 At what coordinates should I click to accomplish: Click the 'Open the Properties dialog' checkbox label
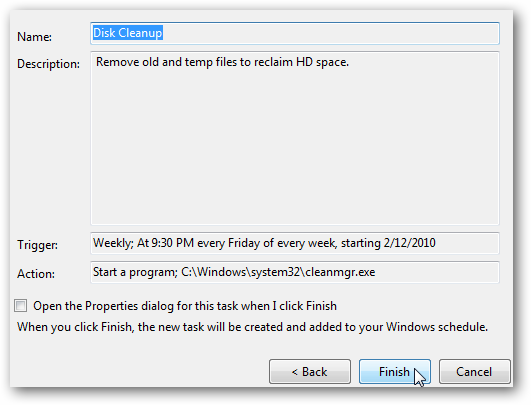(x=185, y=306)
